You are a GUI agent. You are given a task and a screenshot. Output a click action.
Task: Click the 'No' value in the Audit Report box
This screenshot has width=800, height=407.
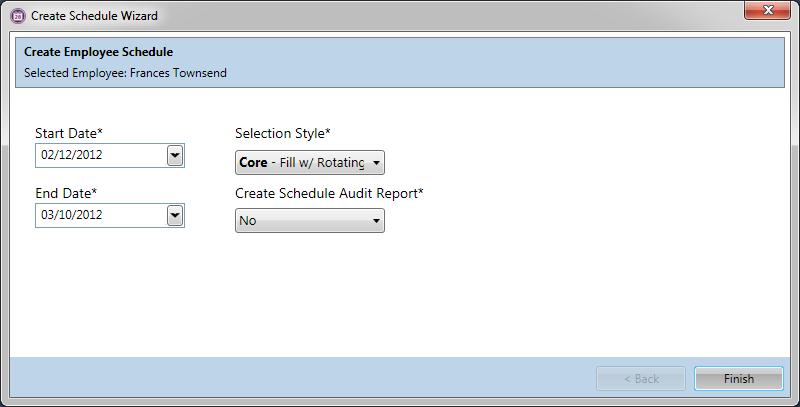pos(301,221)
